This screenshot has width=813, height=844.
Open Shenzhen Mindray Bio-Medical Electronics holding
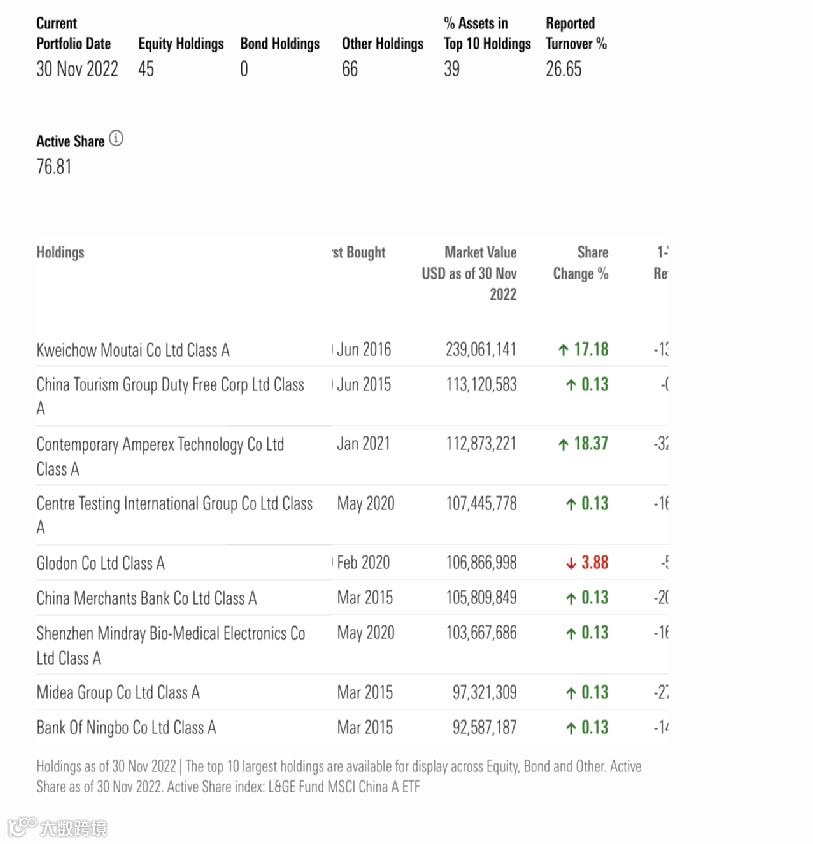tap(171, 645)
